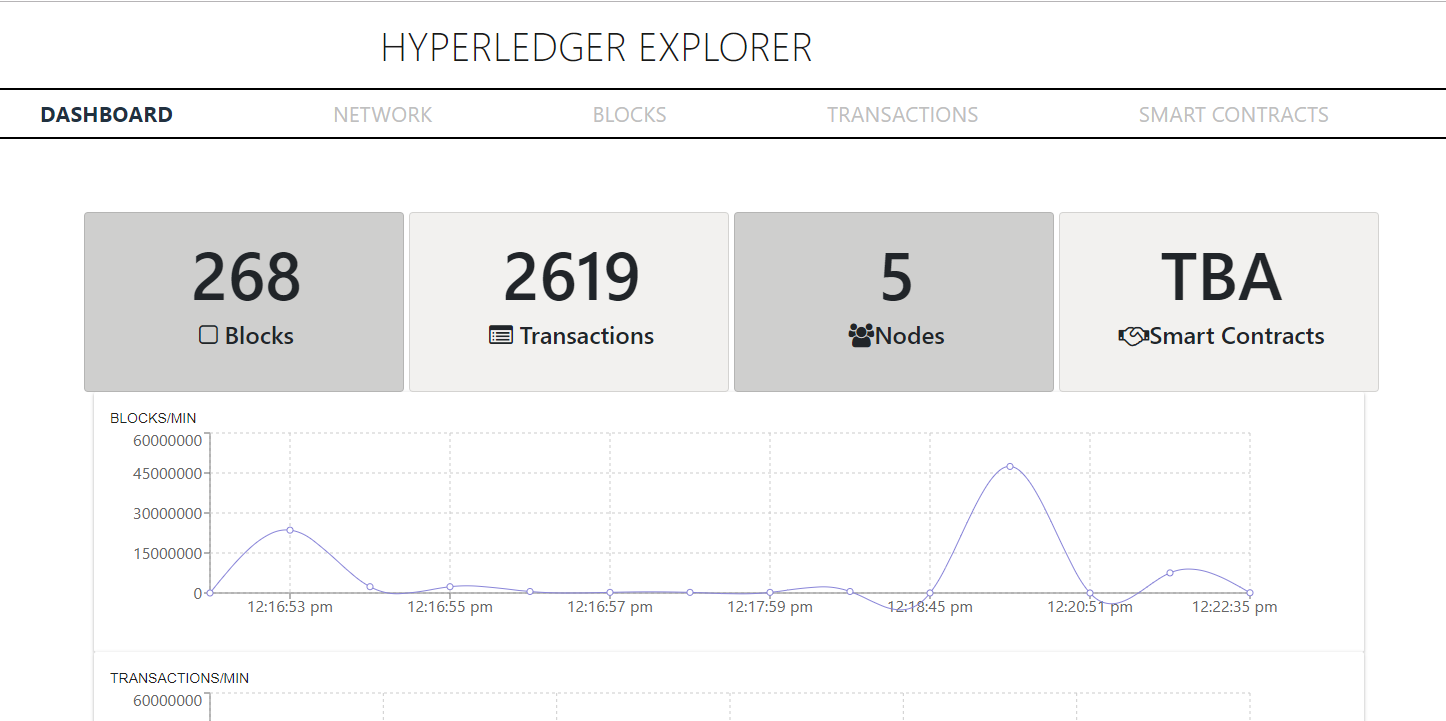1446x721 pixels.
Task: Go to the Blocks tab
Action: point(630,115)
